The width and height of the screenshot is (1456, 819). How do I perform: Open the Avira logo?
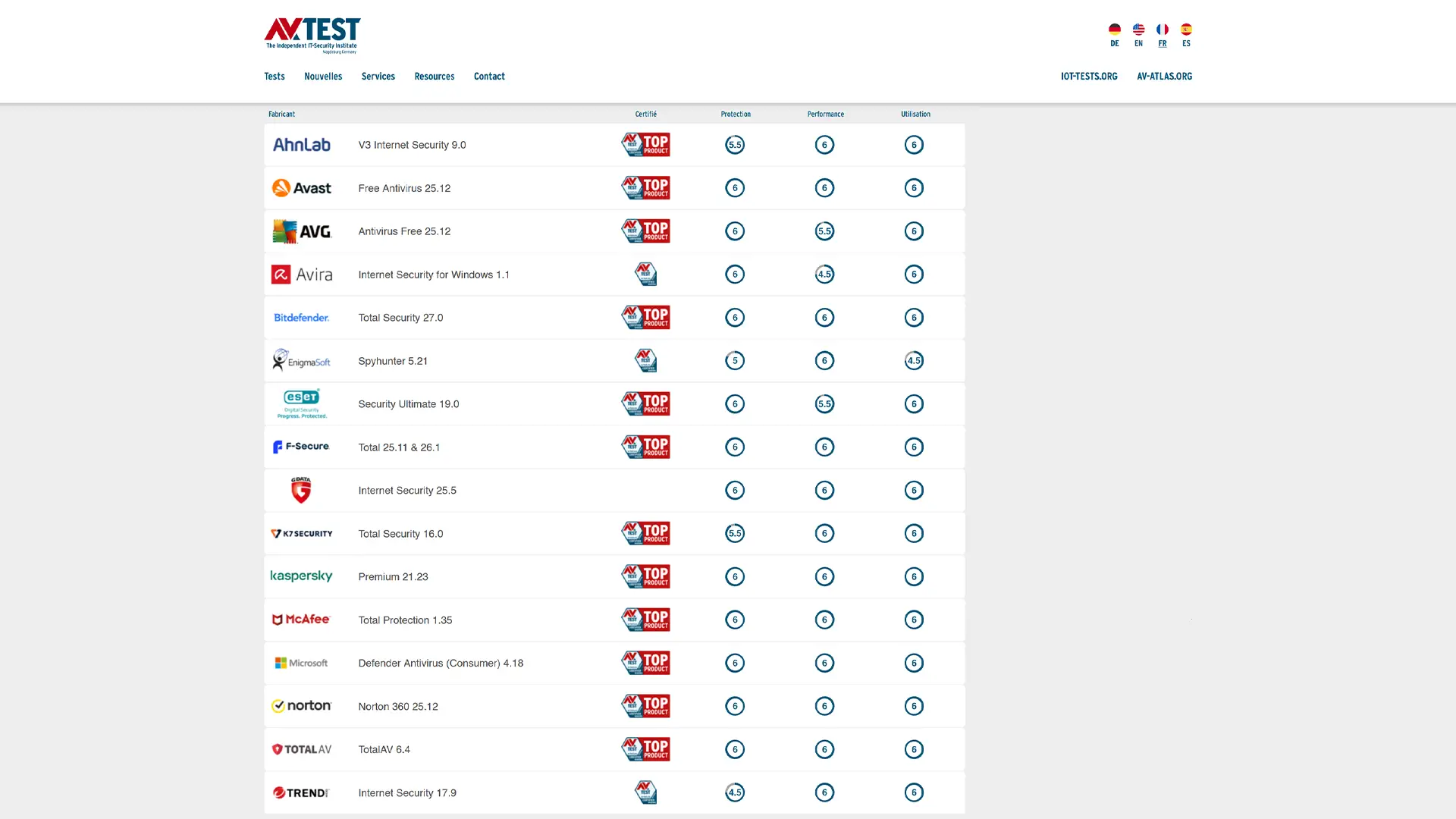(x=301, y=275)
